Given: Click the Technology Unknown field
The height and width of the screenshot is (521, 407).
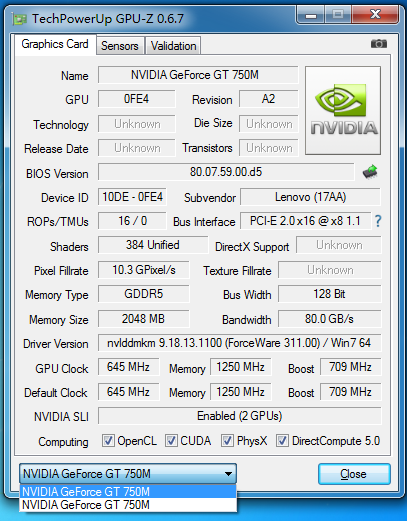Looking at the screenshot, I should pyautogui.click(x=136, y=124).
